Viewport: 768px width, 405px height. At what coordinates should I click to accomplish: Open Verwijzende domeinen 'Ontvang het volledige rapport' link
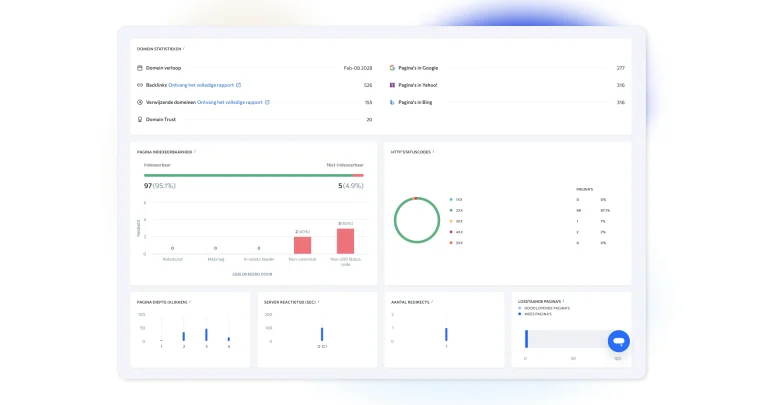[x=230, y=102]
